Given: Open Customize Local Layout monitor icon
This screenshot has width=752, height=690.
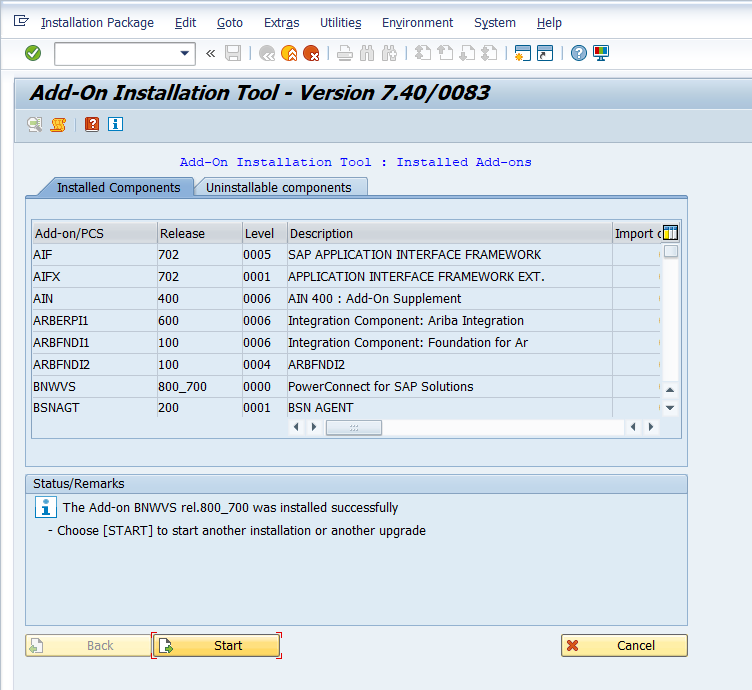Looking at the screenshot, I should pos(601,53).
